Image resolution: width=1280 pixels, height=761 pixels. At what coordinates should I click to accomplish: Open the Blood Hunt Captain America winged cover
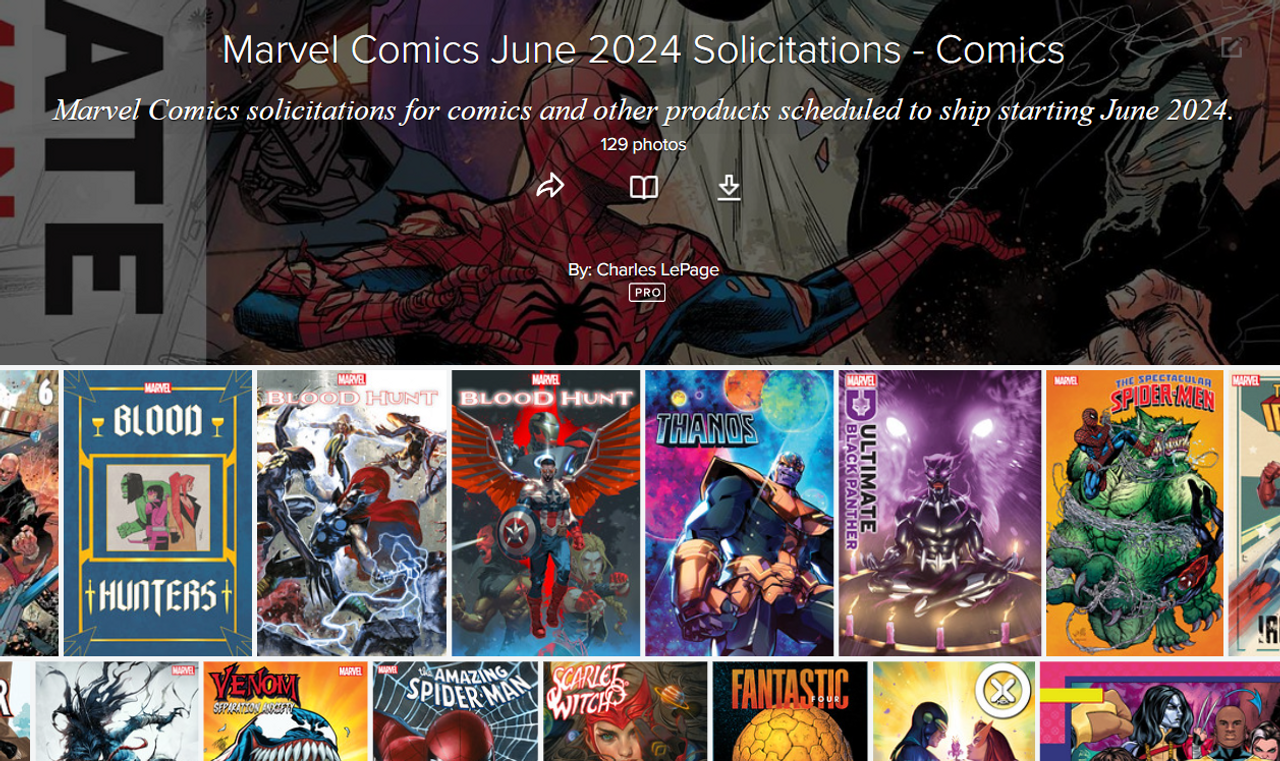[546, 513]
